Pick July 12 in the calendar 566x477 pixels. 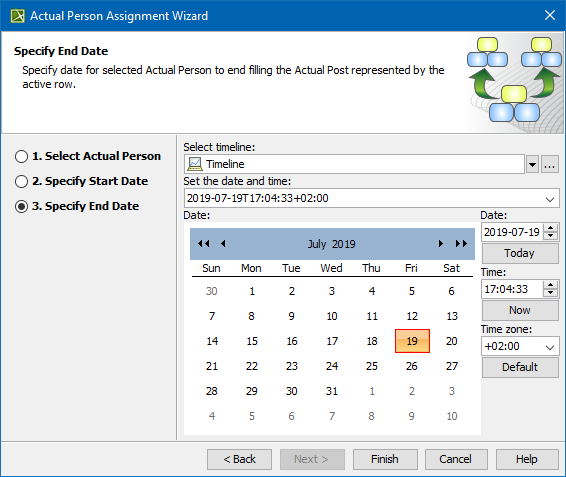point(412,316)
